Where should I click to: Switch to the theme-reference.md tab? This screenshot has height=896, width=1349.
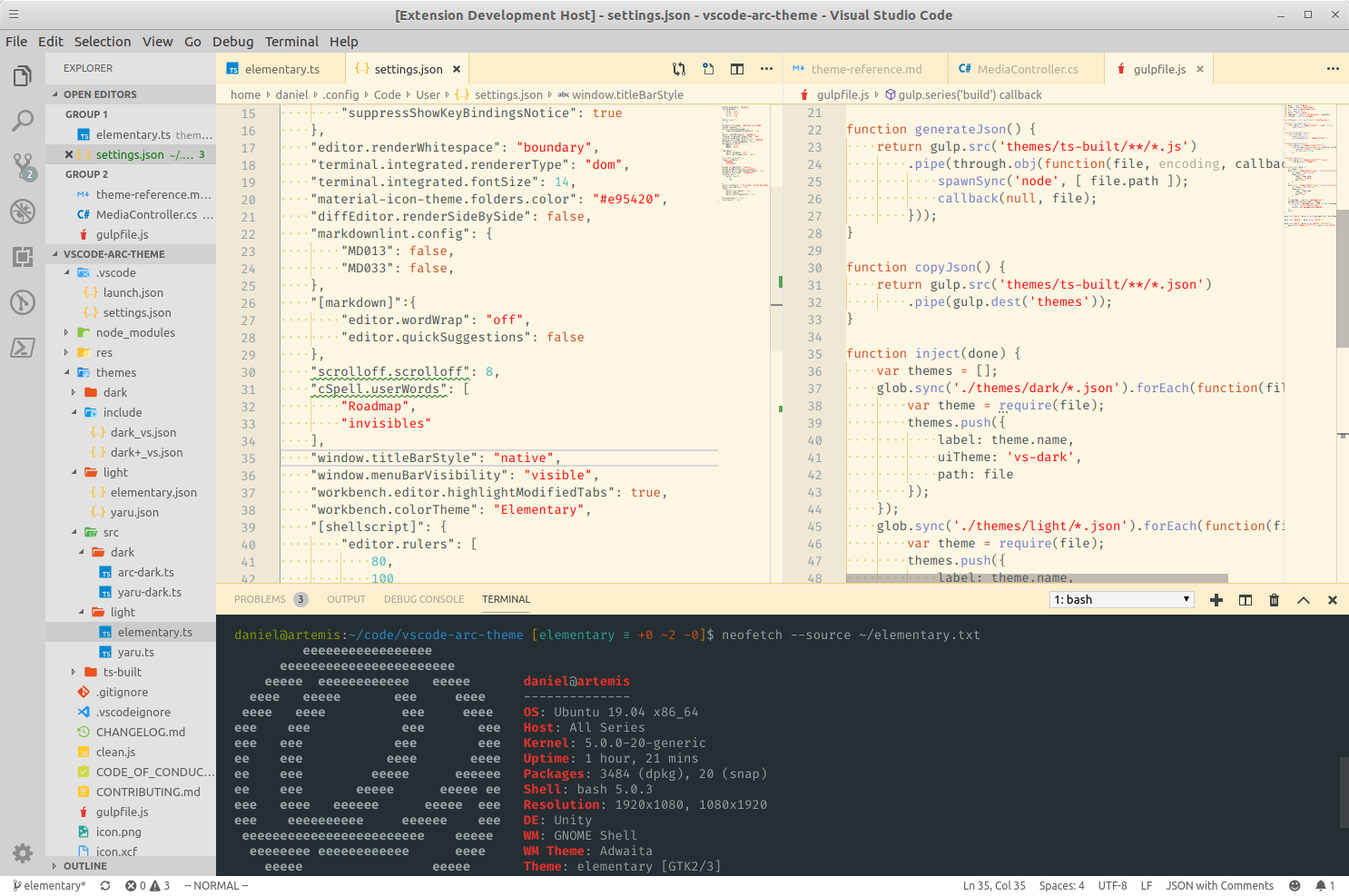(865, 69)
